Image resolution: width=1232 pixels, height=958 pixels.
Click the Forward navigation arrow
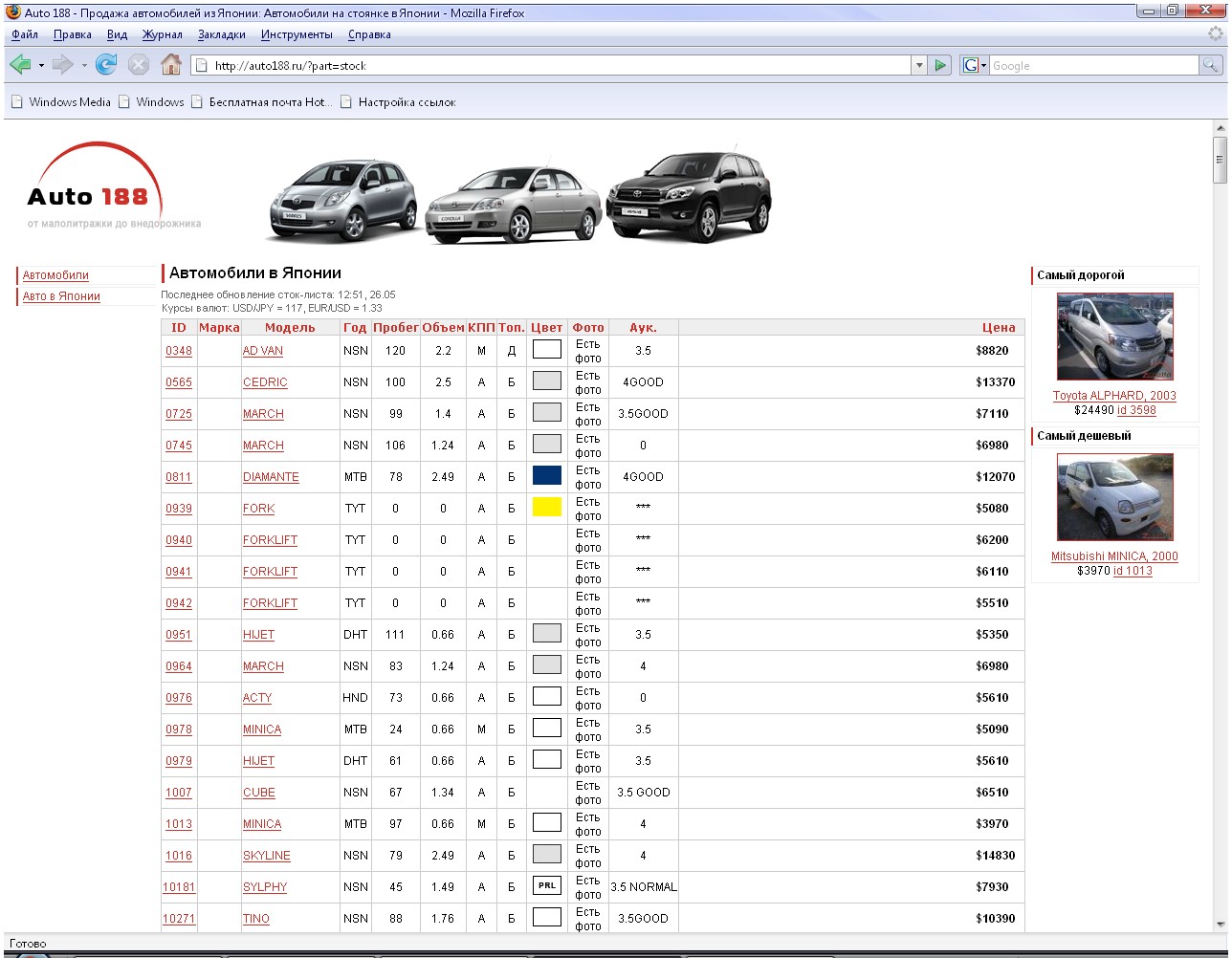click(x=62, y=65)
